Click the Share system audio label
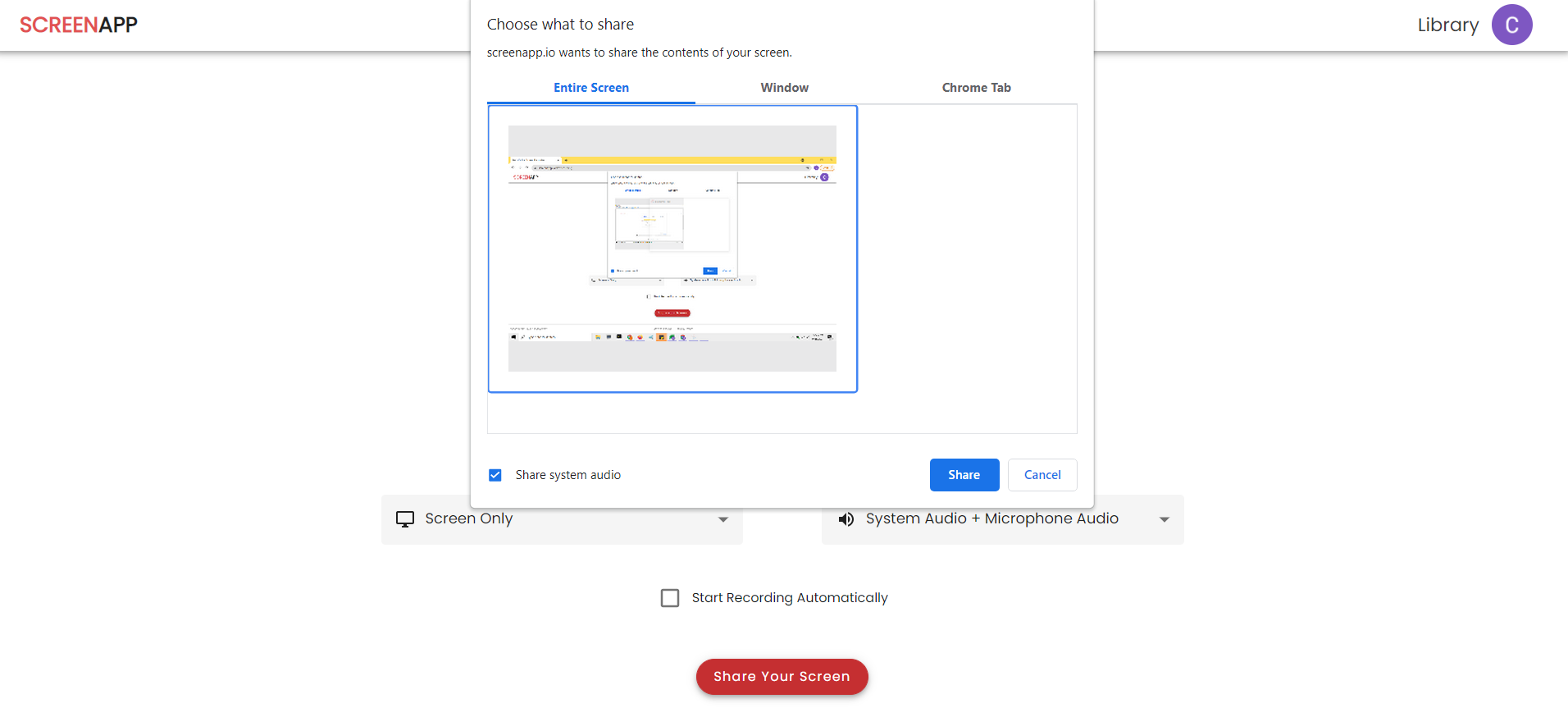Image resolution: width=1568 pixels, height=717 pixels. [x=567, y=475]
